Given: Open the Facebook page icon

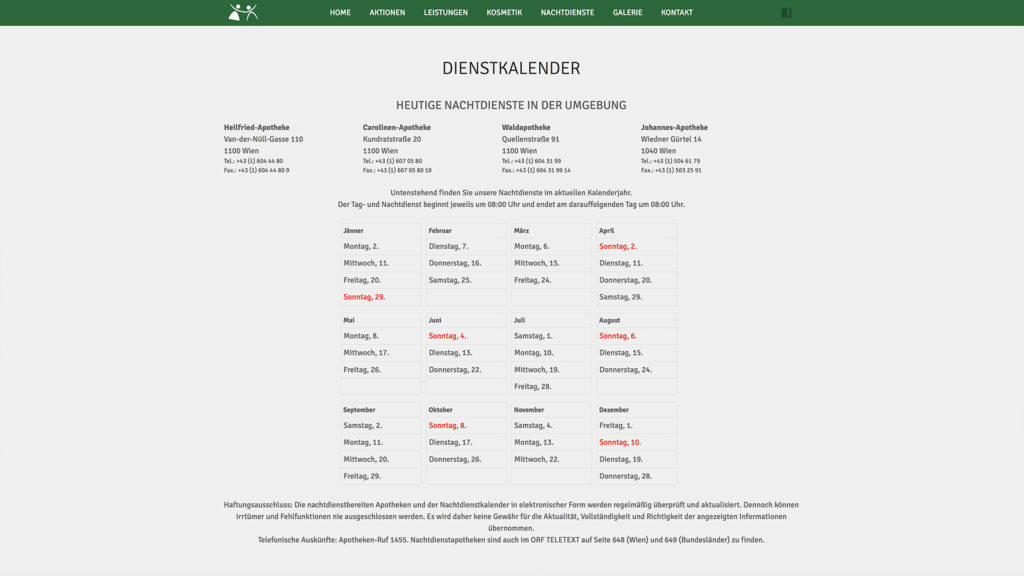Looking at the screenshot, I should coord(786,13).
